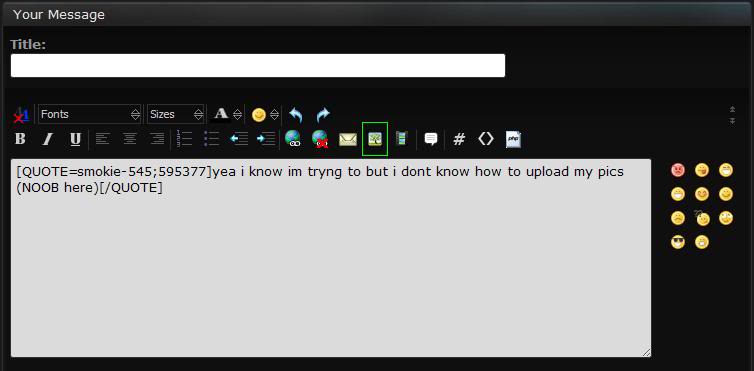
Task: Wrap selection in quote tags via speech bubble
Action: [x=431, y=139]
